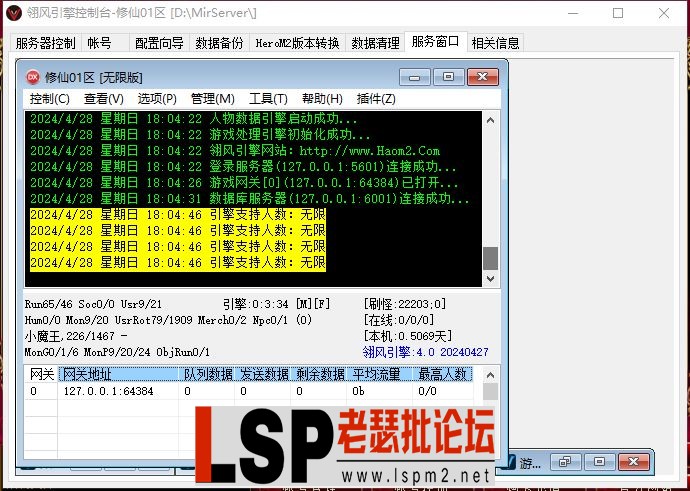The image size is (690, 491).
Task: Click the 剩余数据 column header
Action: [320, 374]
